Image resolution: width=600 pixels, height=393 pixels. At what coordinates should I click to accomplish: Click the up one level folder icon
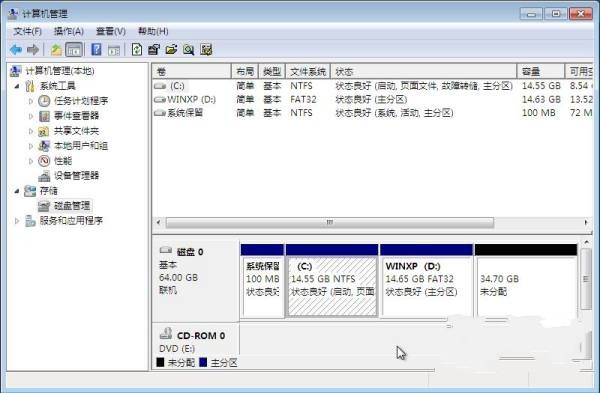tap(56, 49)
